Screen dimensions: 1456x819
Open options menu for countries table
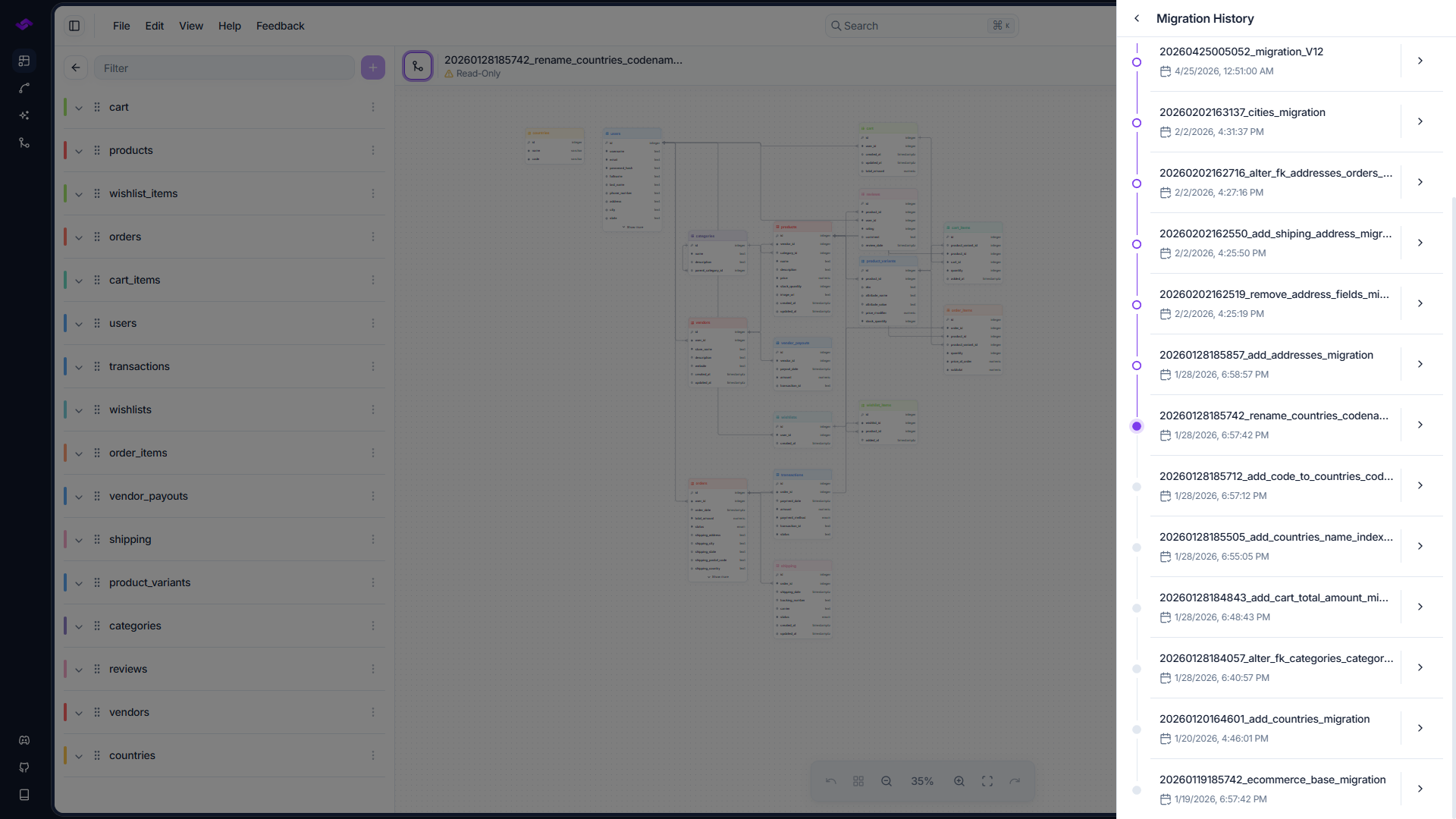[373, 755]
